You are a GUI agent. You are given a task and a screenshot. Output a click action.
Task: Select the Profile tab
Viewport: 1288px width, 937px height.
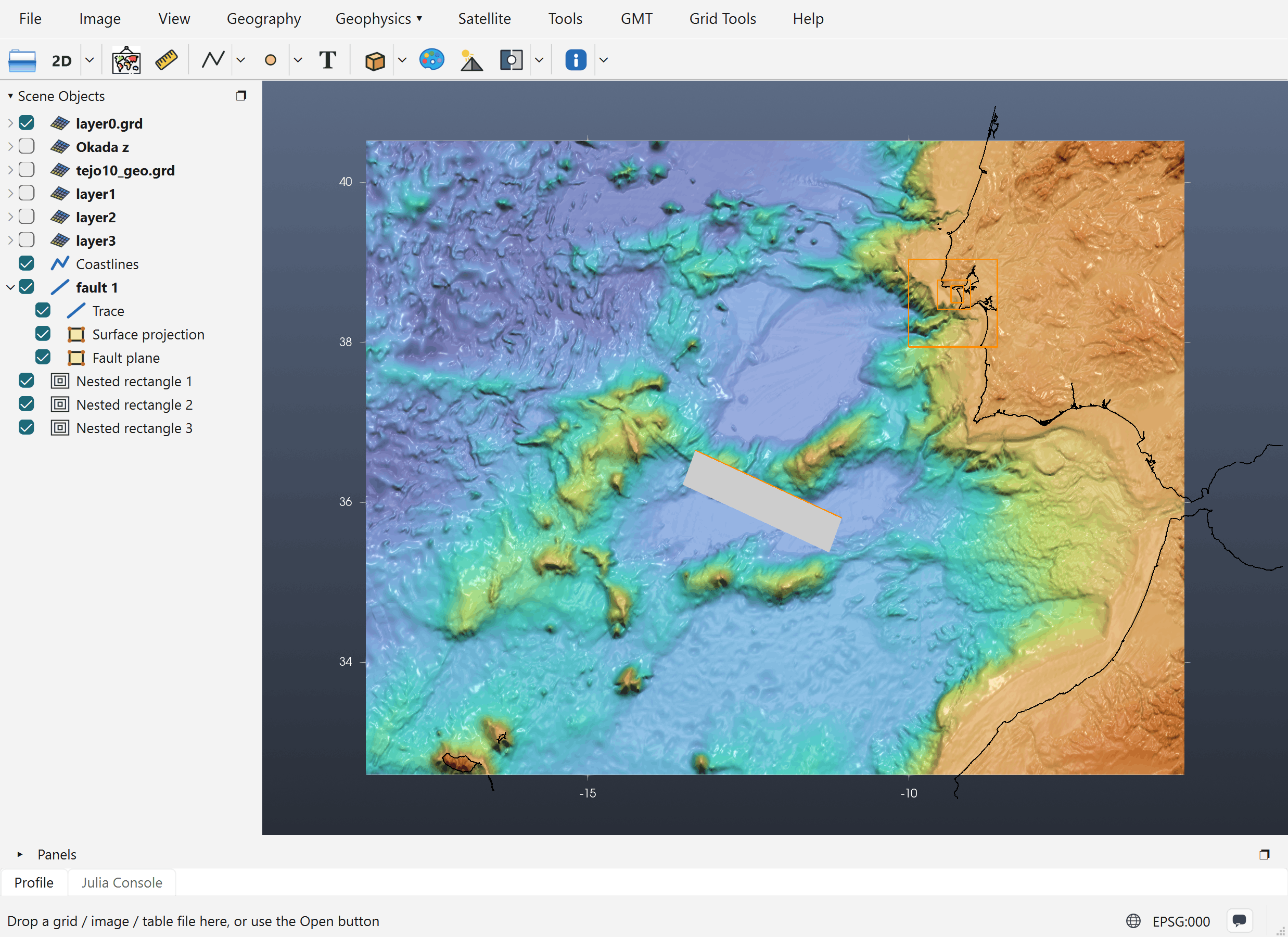point(34,882)
